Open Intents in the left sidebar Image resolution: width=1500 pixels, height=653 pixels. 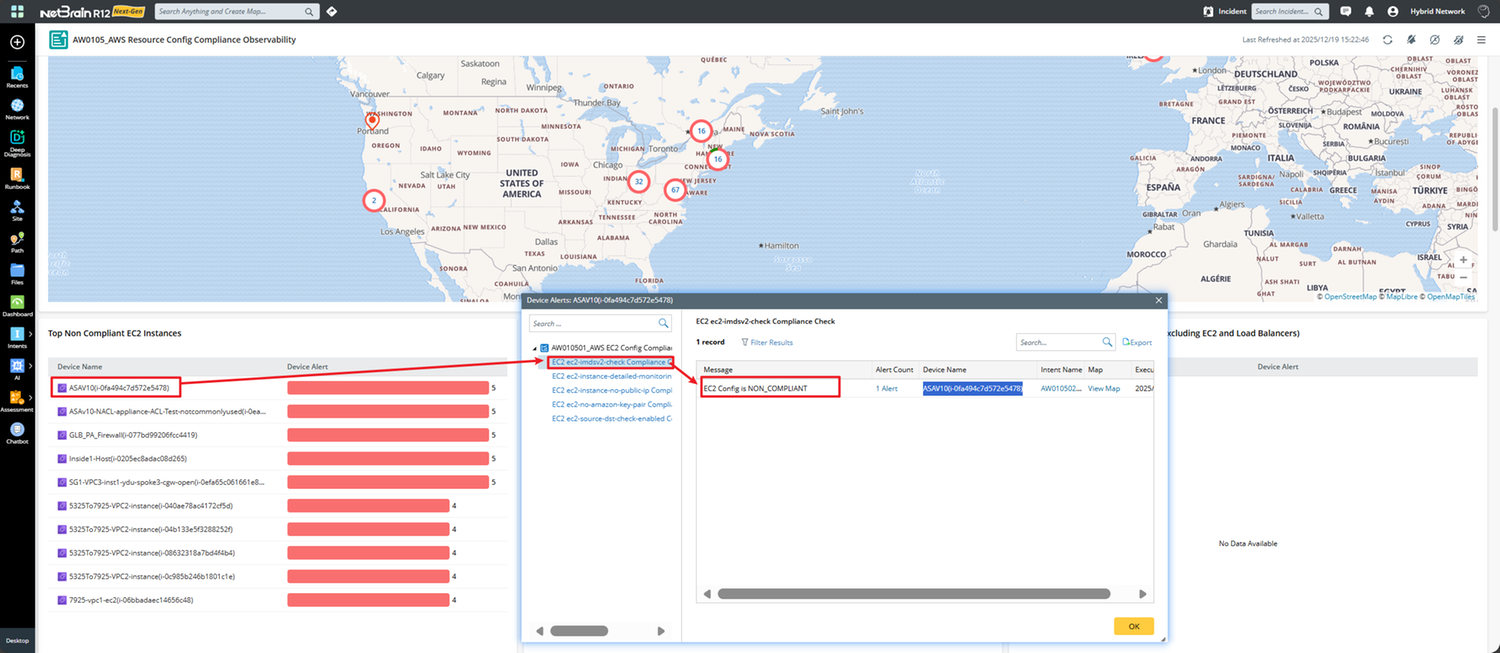coord(17,338)
